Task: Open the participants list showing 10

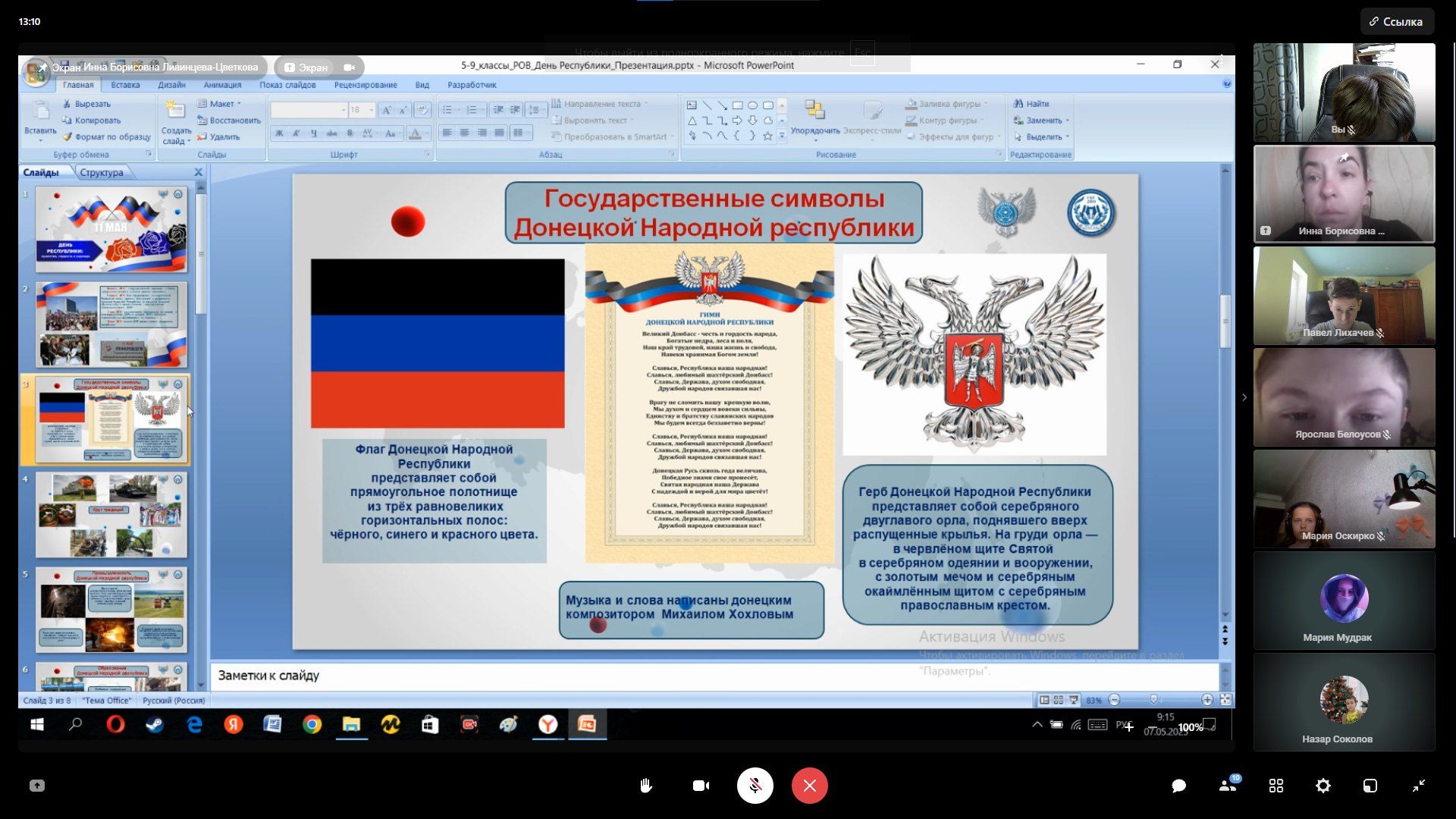Action: coord(1228,785)
